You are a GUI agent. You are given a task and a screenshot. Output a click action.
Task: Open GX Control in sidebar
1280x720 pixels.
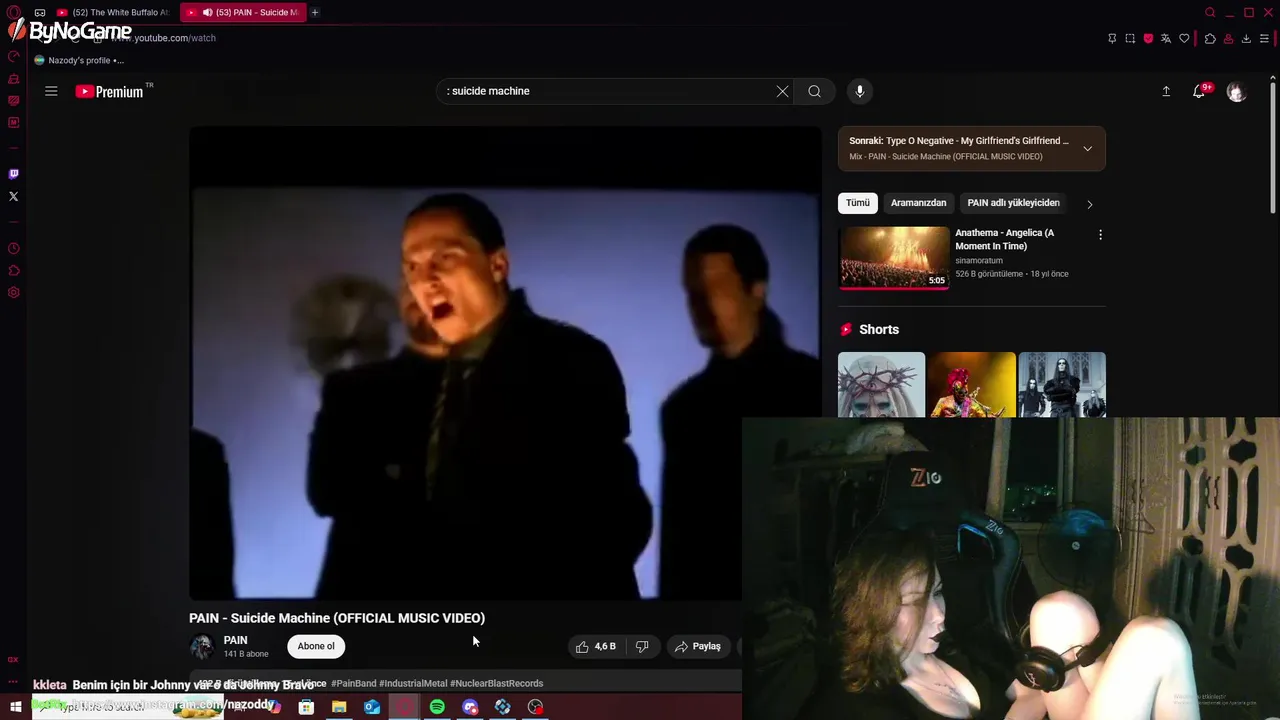click(x=13, y=56)
